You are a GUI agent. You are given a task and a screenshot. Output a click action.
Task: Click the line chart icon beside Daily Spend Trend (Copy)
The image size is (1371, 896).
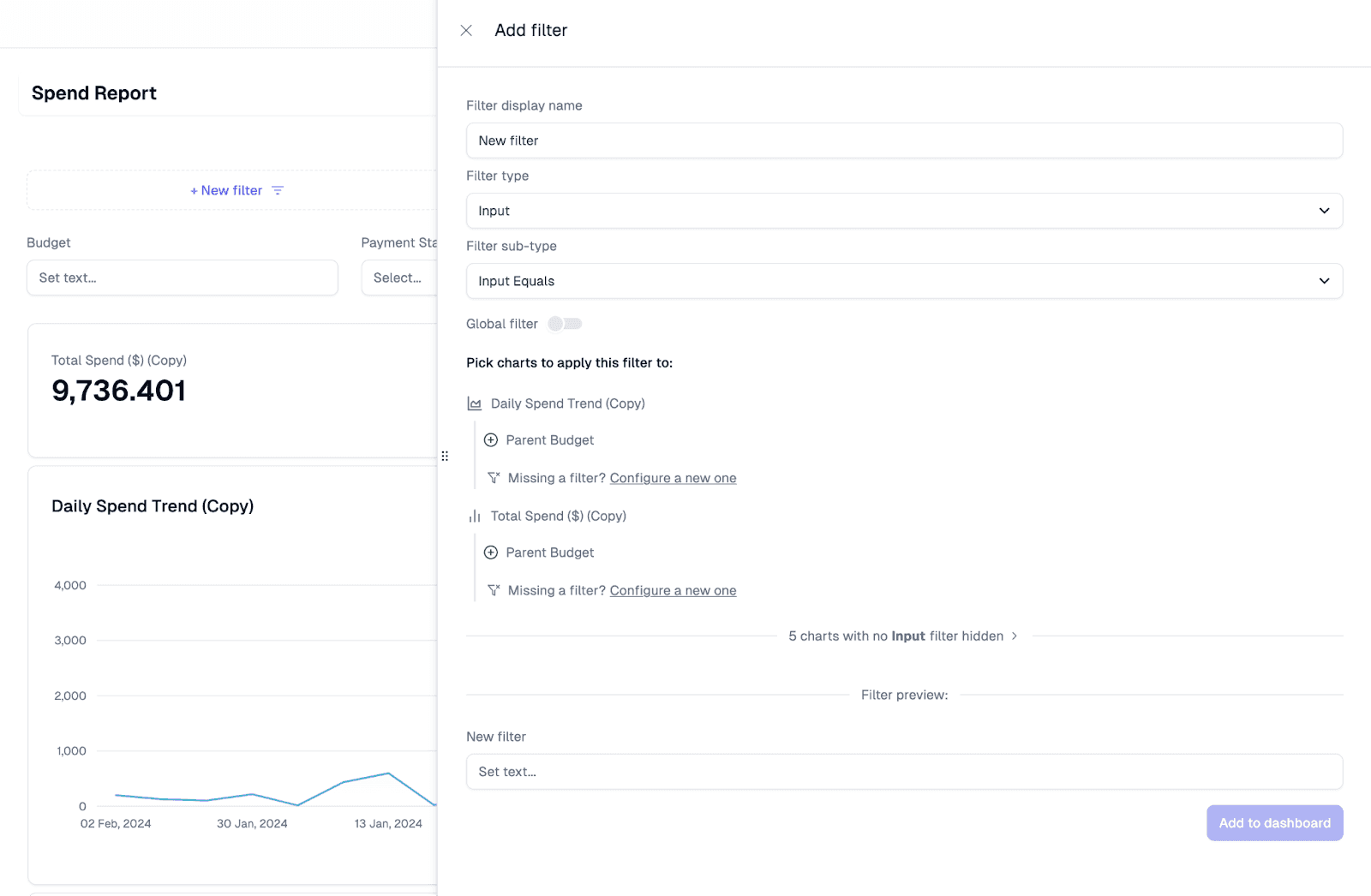pos(474,403)
